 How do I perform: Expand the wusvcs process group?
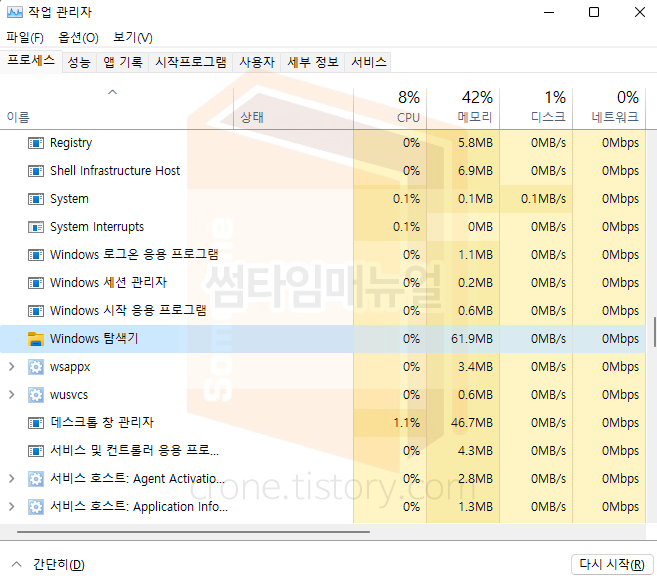(12, 395)
